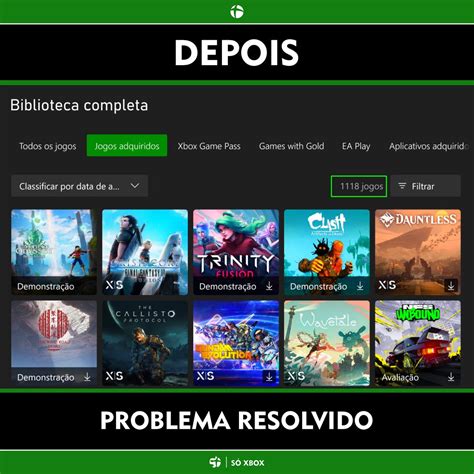Open Aplicativos adquiridos tab
The width and height of the screenshot is (474, 474).
pyautogui.click(x=429, y=146)
